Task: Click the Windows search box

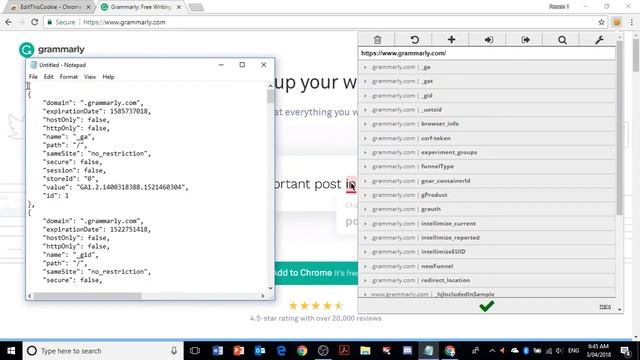Action: pyautogui.click(x=102, y=351)
